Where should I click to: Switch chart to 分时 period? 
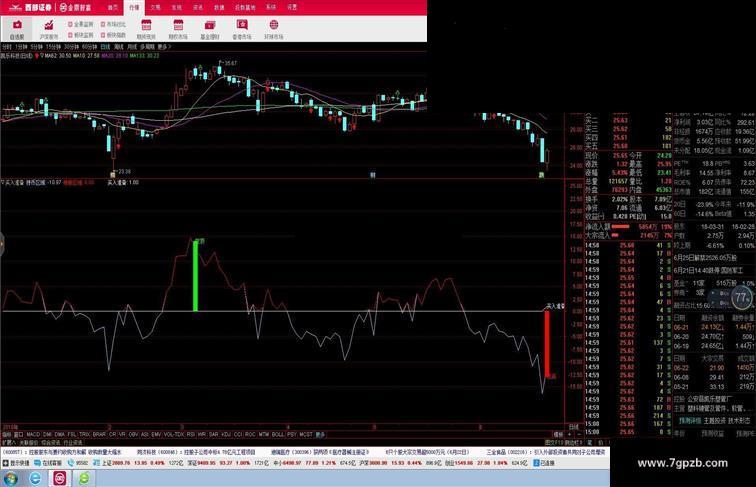[6, 47]
